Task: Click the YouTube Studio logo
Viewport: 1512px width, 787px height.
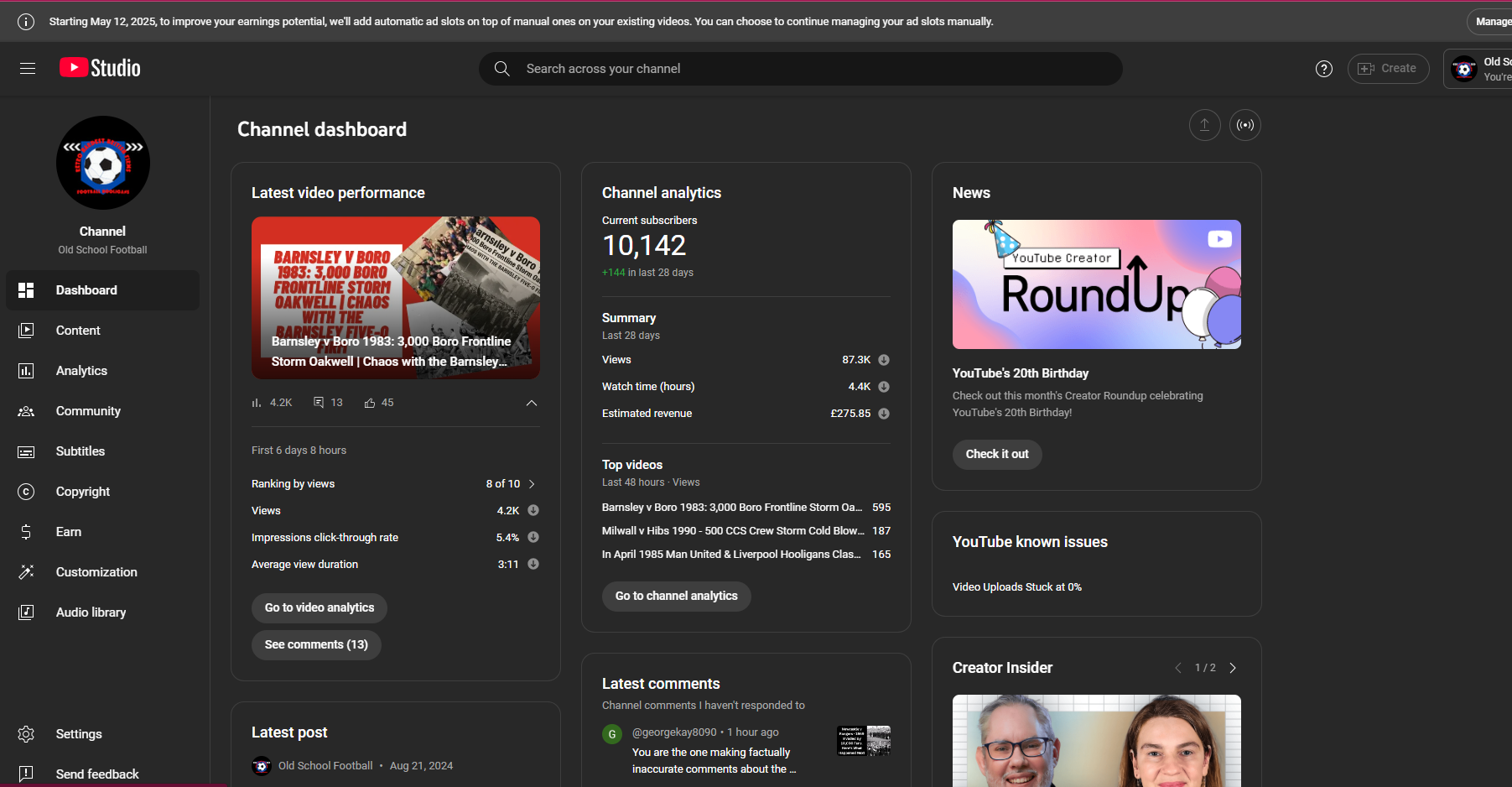Action: coord(100,68)
